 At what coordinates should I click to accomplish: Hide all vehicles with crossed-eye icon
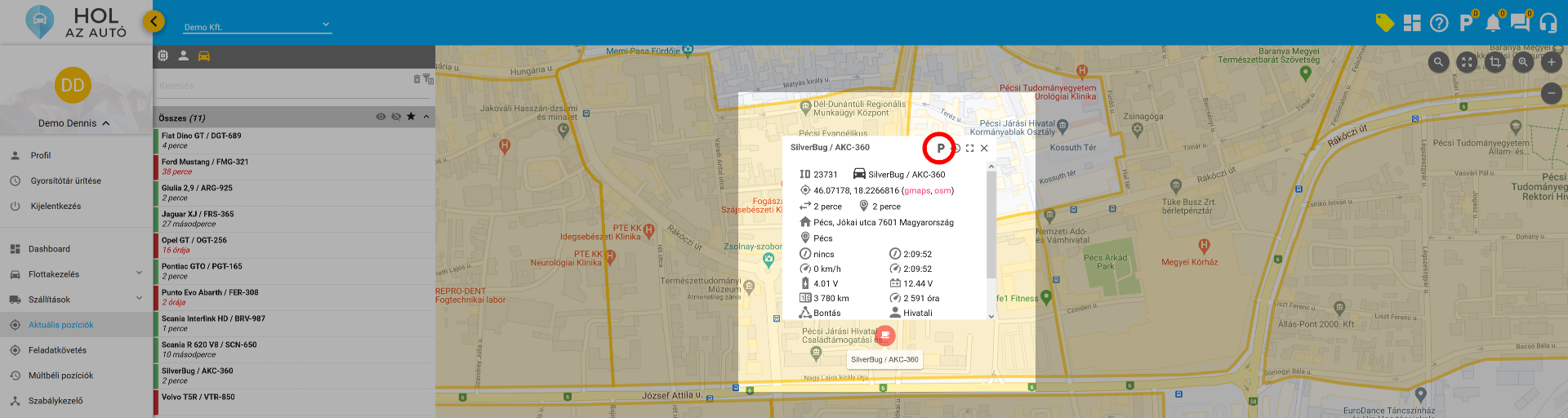click(396, 117)
